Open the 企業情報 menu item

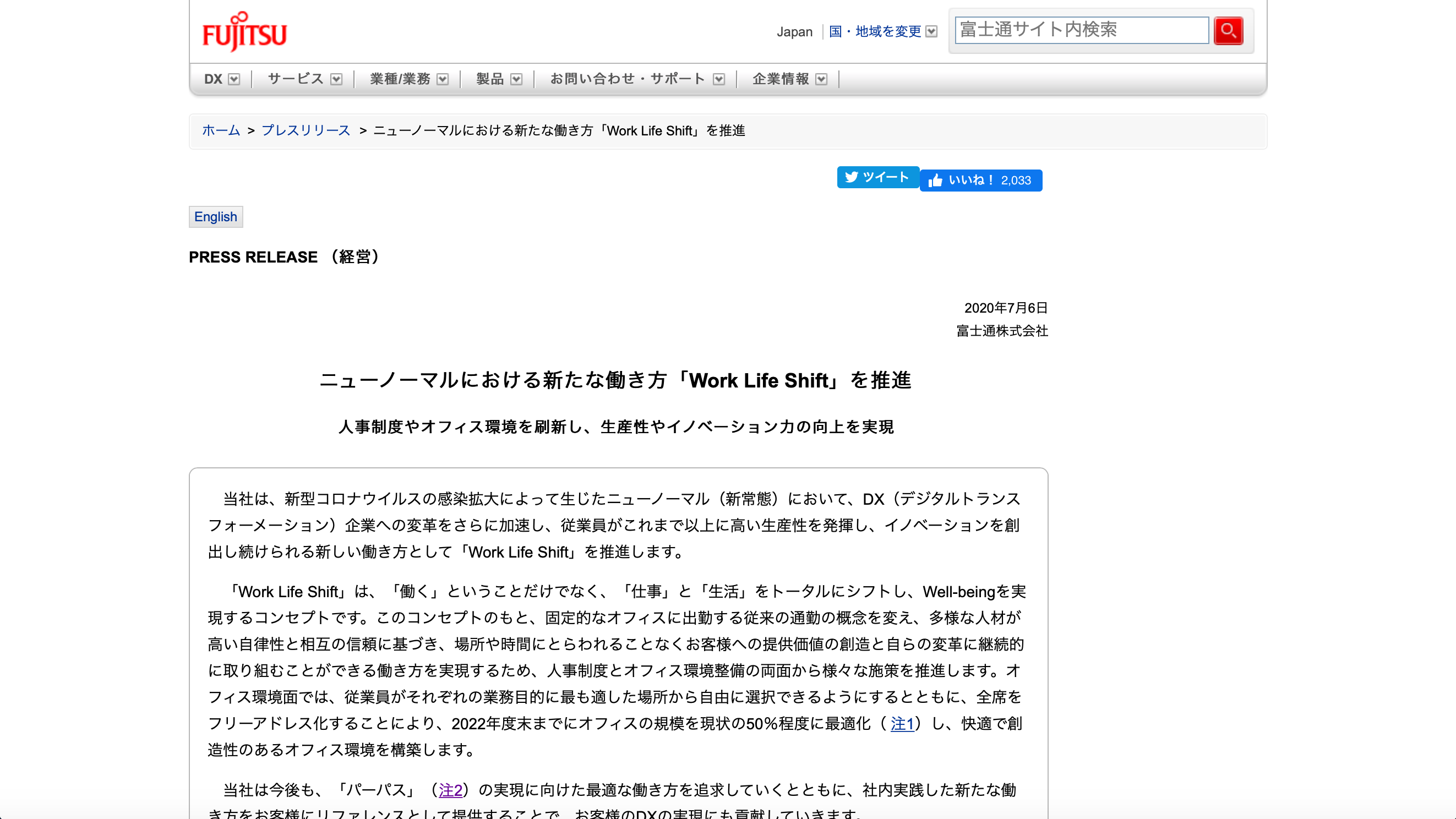pyautogui.click(x=781, y=79)
